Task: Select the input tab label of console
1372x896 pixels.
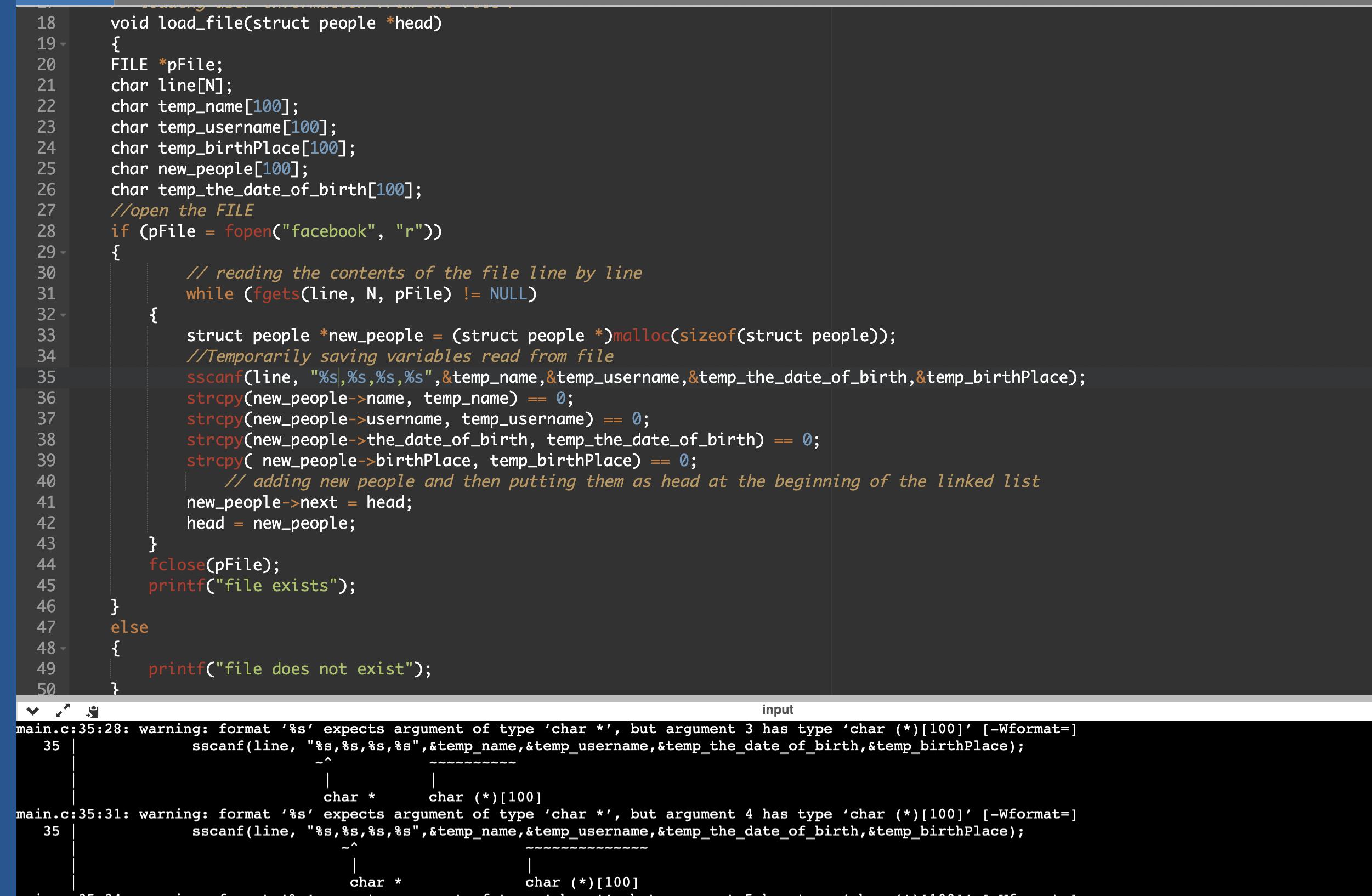Action: pos(777,710)
